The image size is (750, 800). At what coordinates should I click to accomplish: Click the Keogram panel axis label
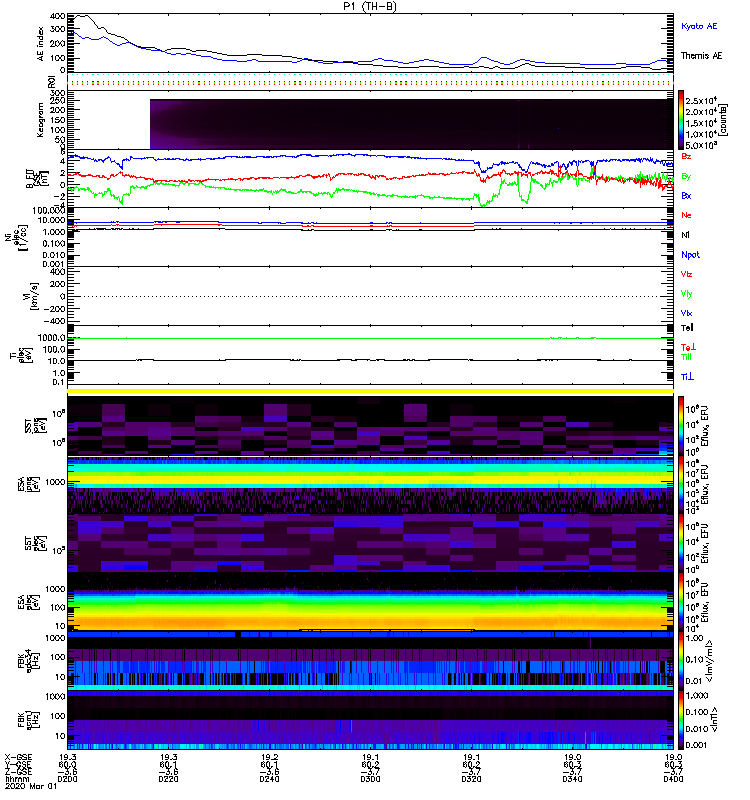(x=40, y=120)
